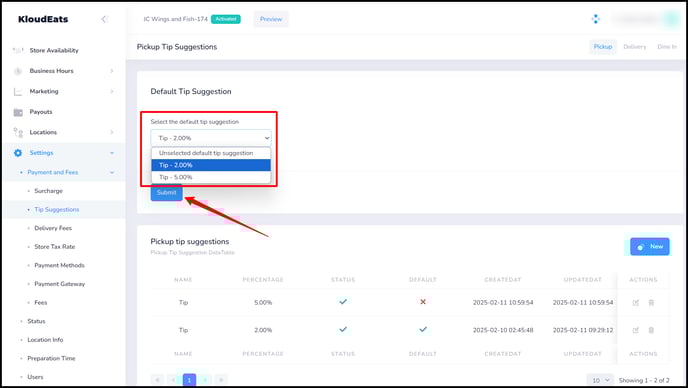Image resolution: width=688 pixels, height=388 pixels.
Task: Click the New tip suggestion button
Action: tap(650, 247)
